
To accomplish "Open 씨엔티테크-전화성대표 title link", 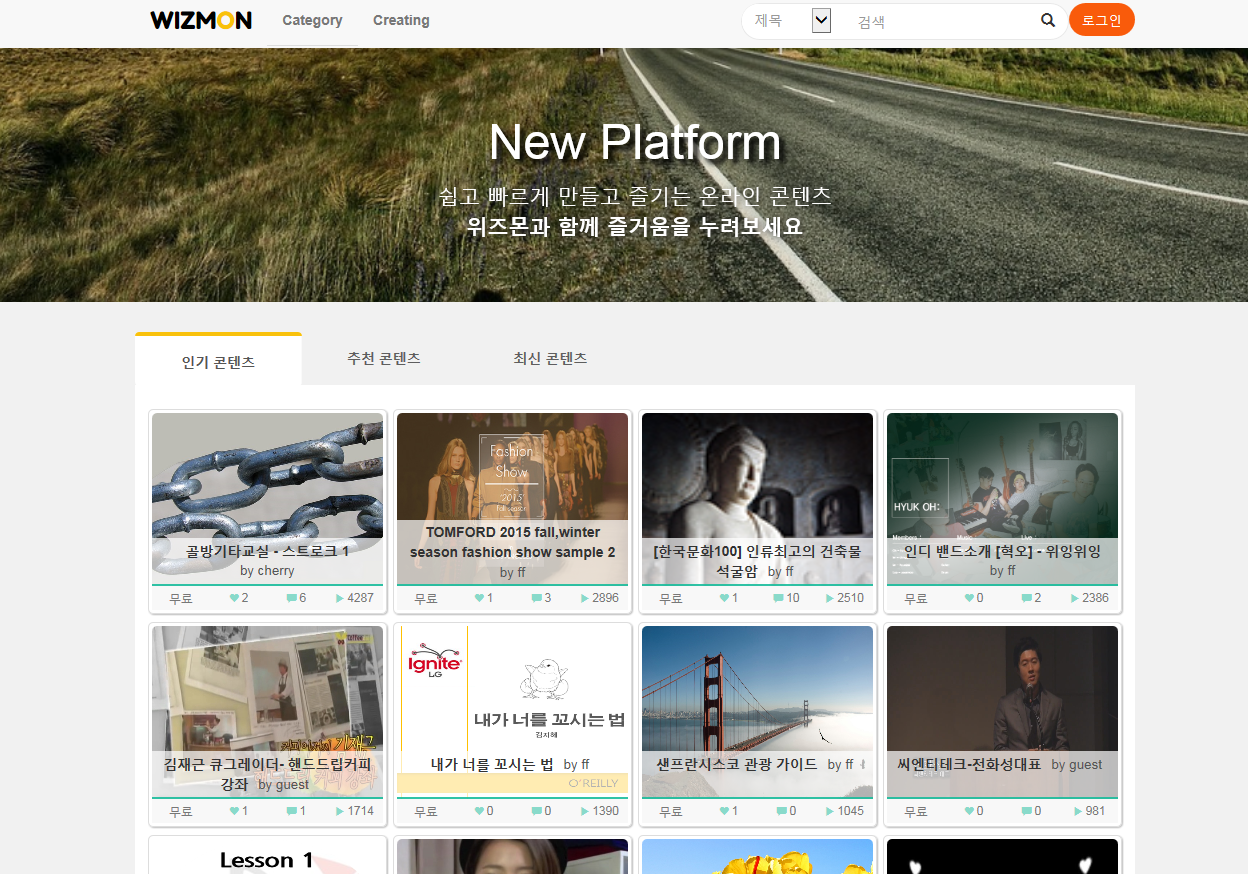I will 970,764.
